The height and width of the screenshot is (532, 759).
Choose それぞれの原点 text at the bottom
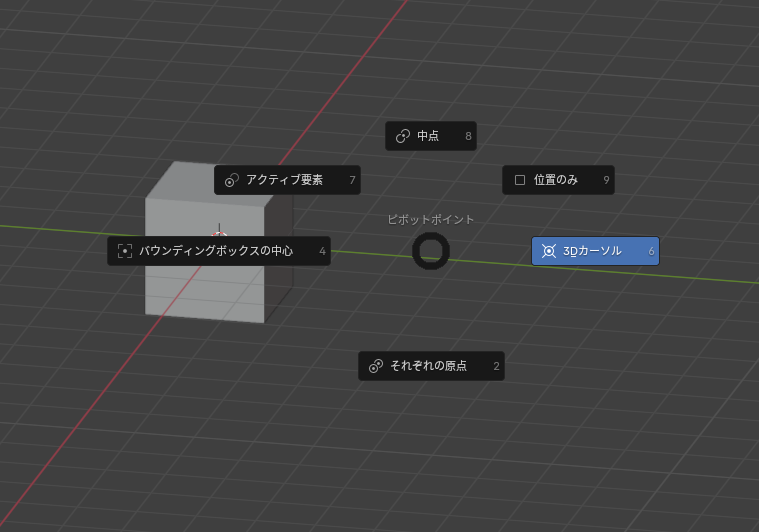[x=428, y=366]
